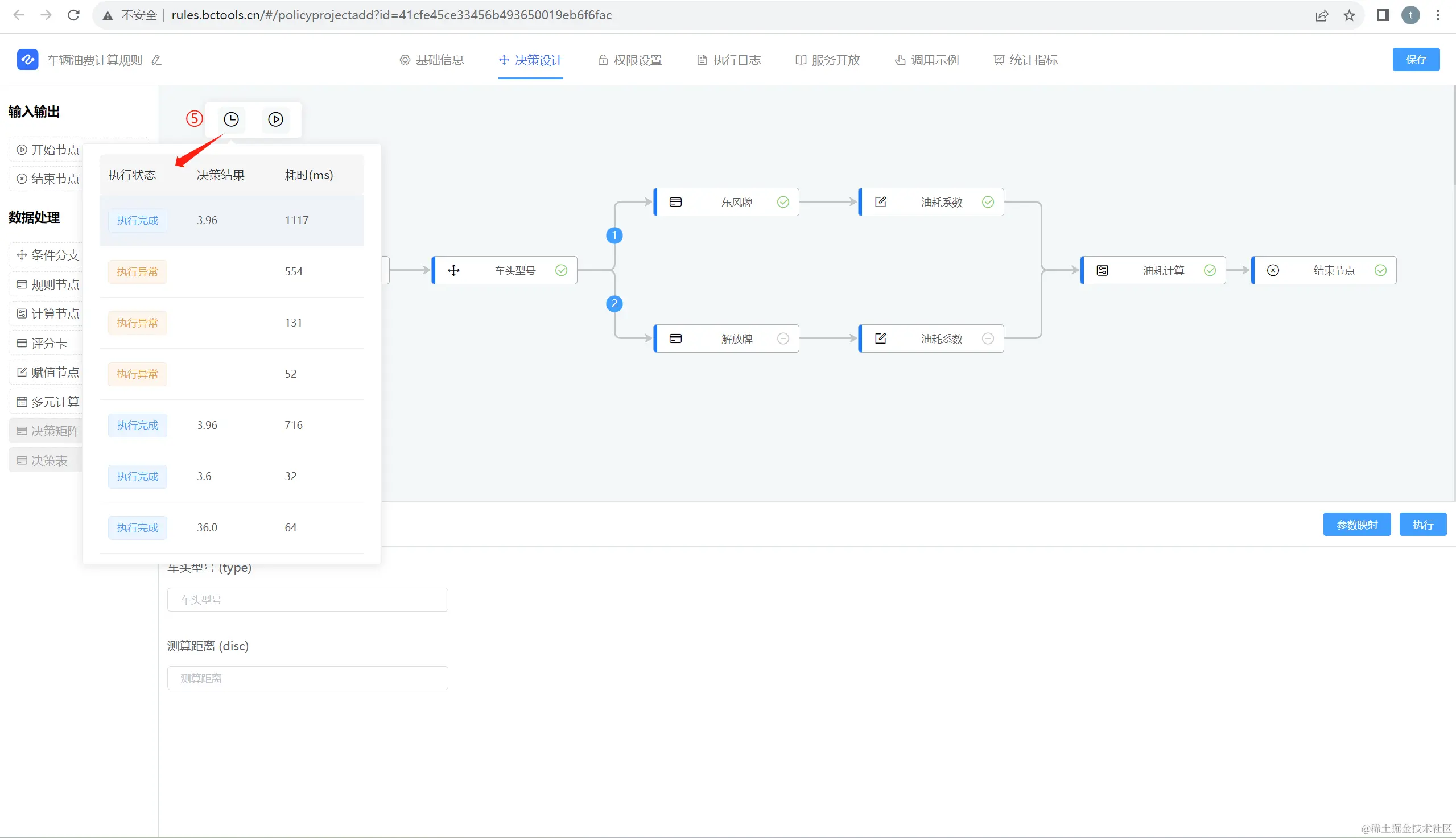
Task: Click the 油耗计算 calculation node icon
Action: [x=1102, y=270]
